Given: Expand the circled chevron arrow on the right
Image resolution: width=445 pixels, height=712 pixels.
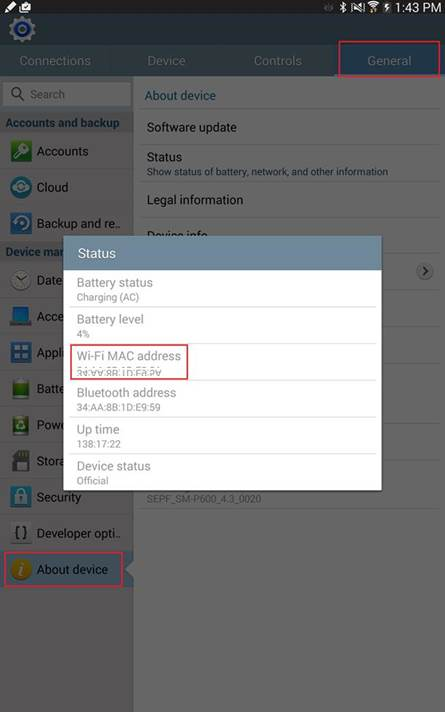Looking at the screenshot, I should tap(425, 272).
